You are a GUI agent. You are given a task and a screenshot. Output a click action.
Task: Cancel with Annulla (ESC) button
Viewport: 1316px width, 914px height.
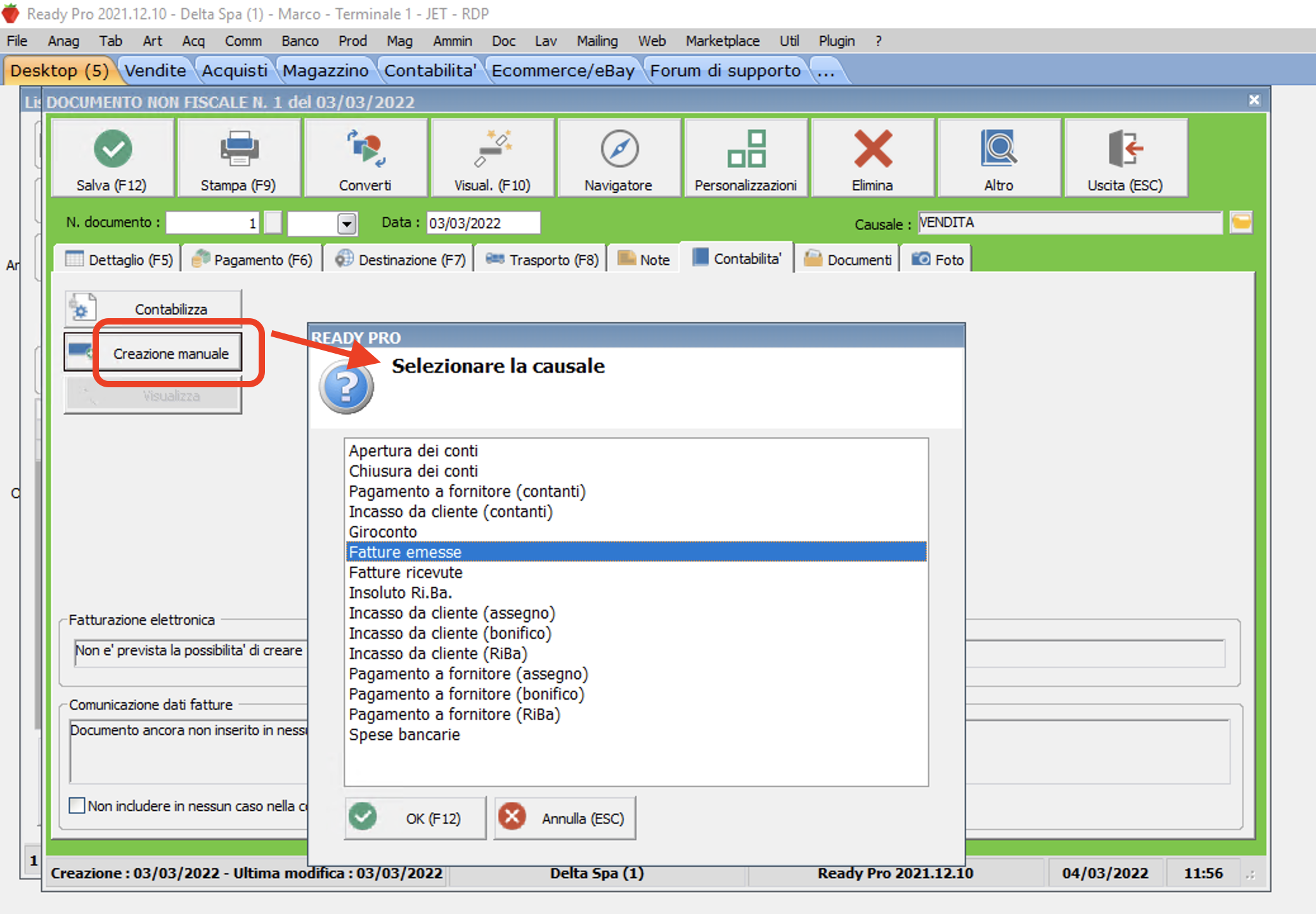point(565,818)
